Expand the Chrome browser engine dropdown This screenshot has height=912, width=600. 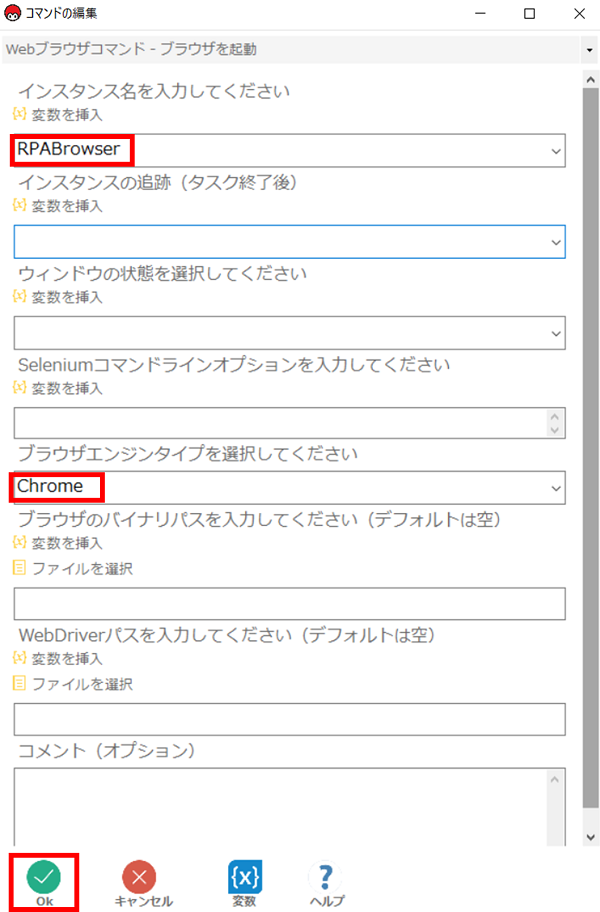pyautogui.click(x=556, y=488)
